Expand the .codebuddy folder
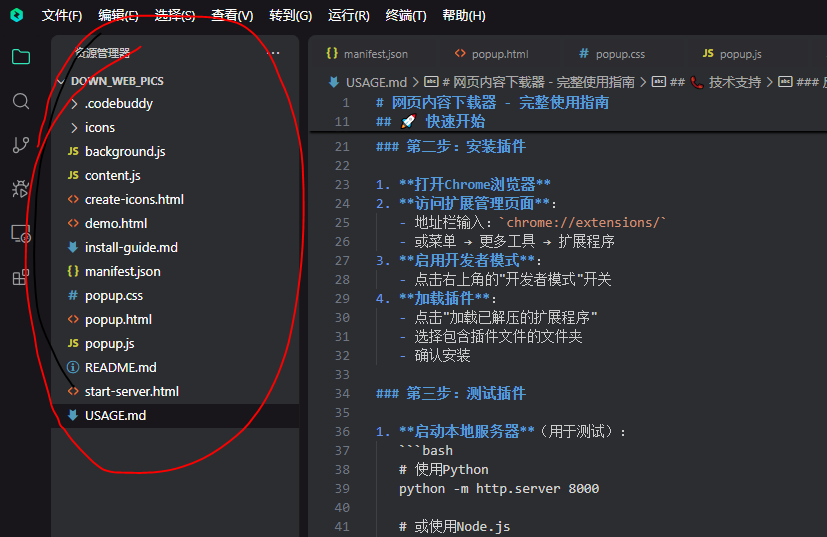The width and height of the screenshot is (827, 537). (x=74, y=103)
